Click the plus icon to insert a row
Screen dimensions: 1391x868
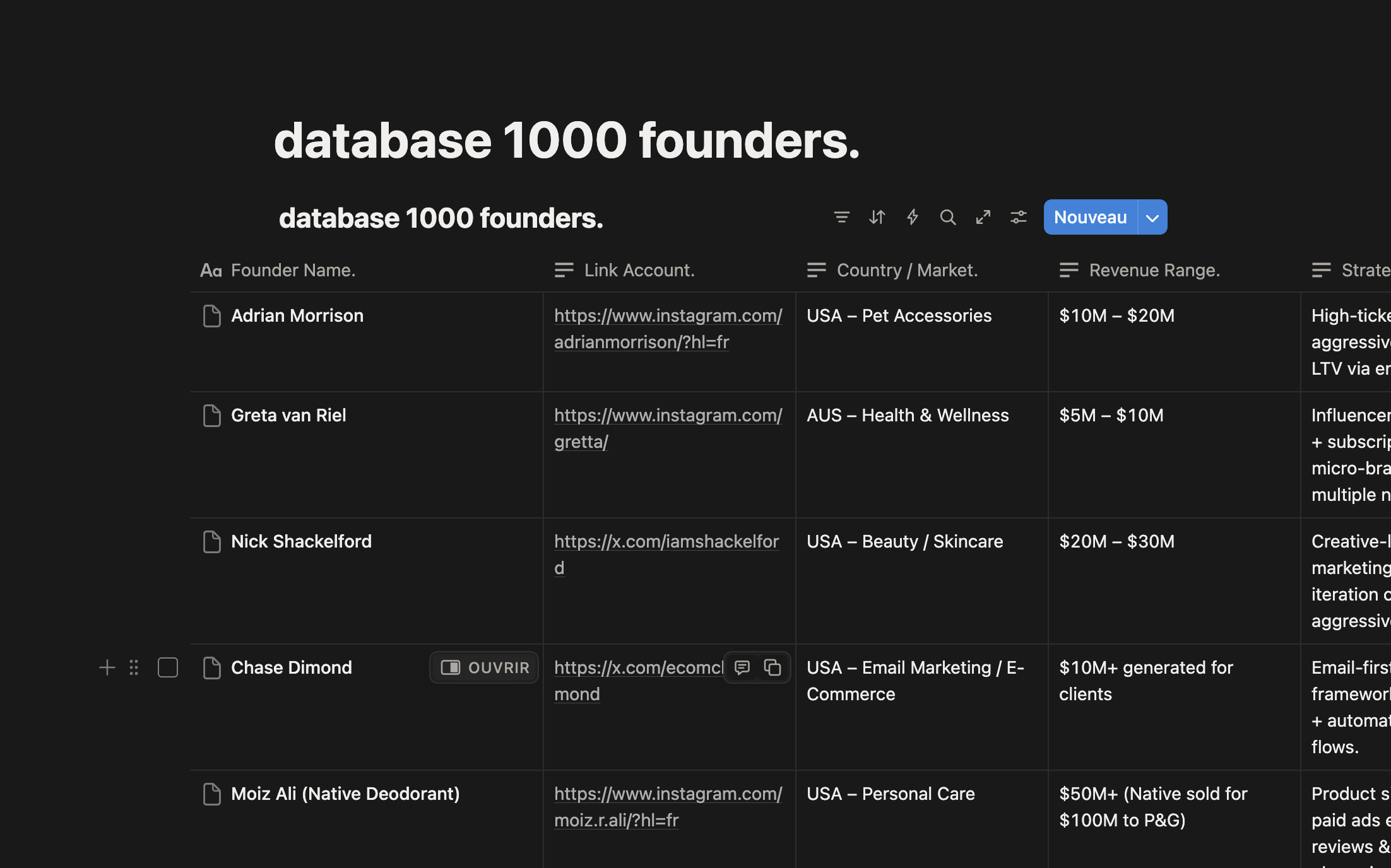click(x=107, y=667)
